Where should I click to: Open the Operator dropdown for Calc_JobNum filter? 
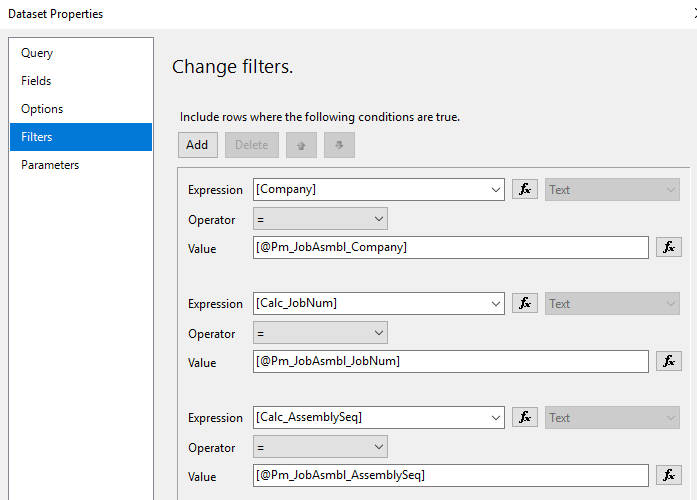pos(320,333)
